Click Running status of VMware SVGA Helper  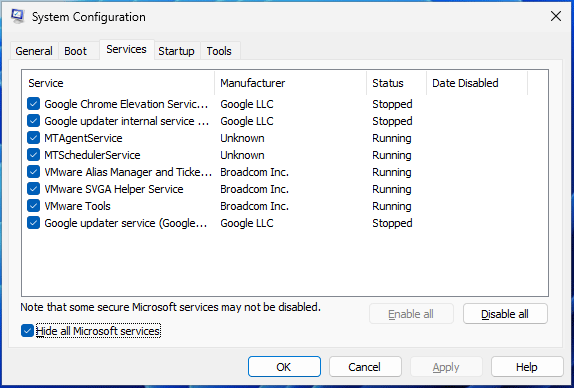[392, 189]
